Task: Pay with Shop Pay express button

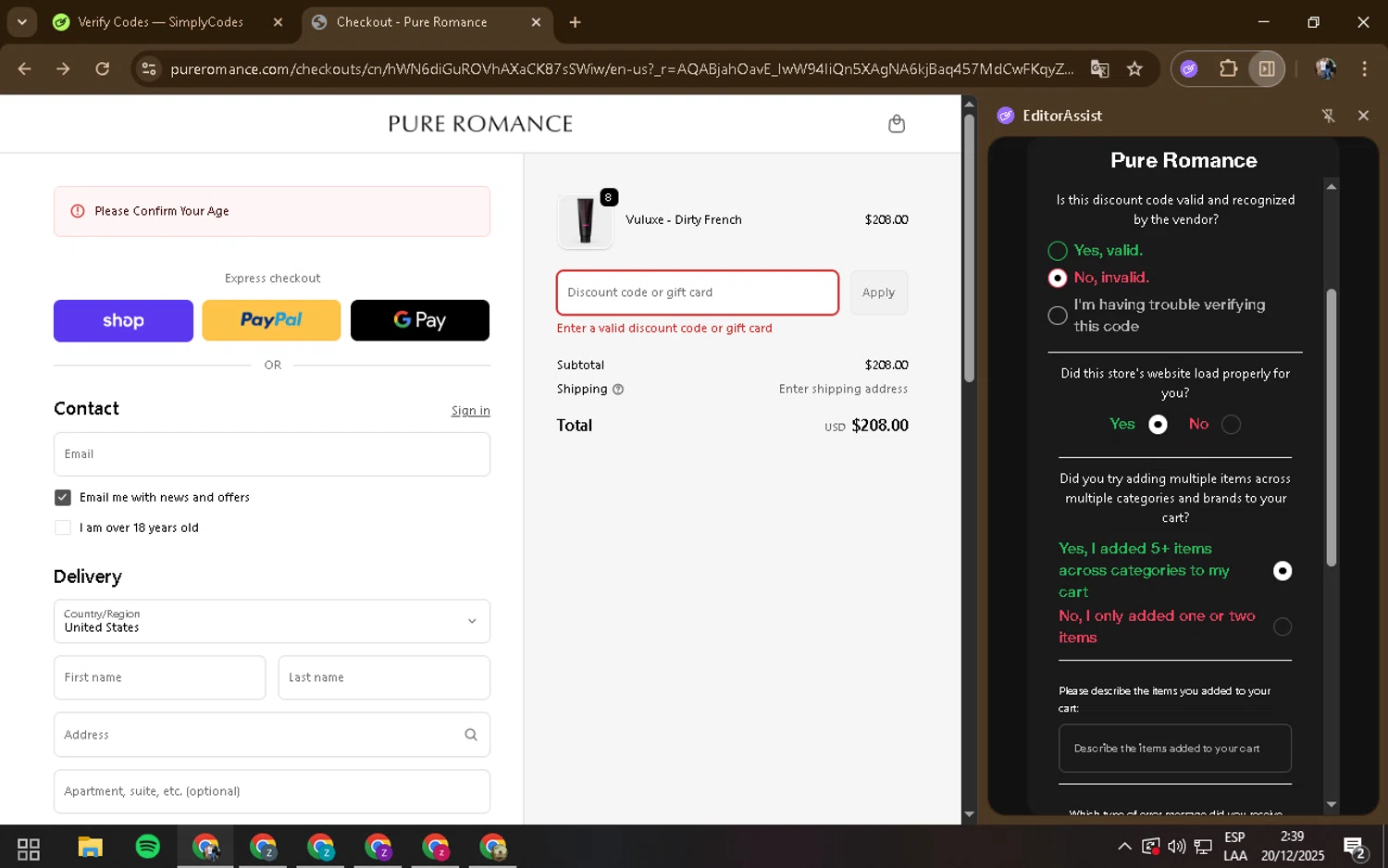Action: click(123, 320)
